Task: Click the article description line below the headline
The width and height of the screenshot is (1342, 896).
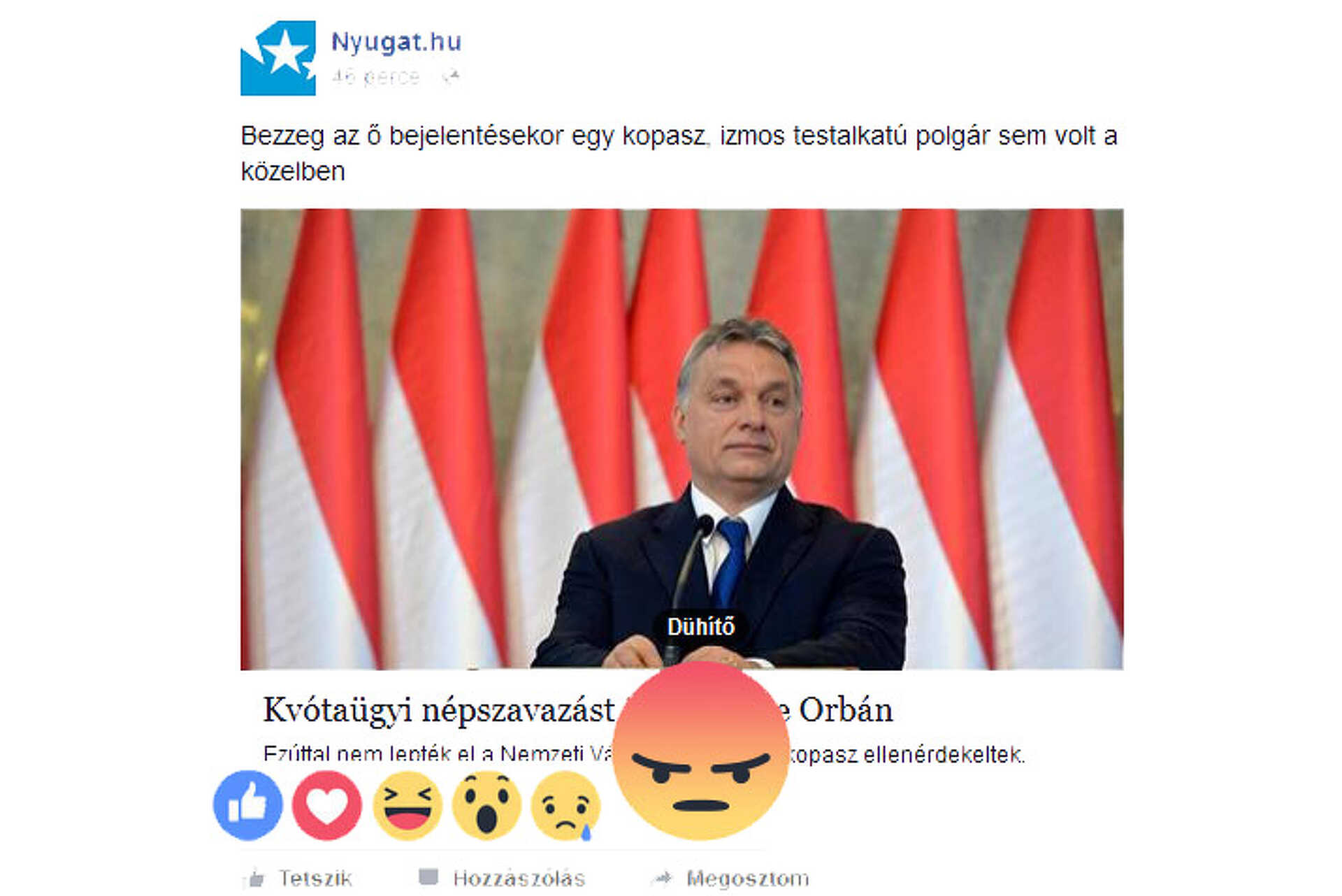Action: (x=644, y=754)
